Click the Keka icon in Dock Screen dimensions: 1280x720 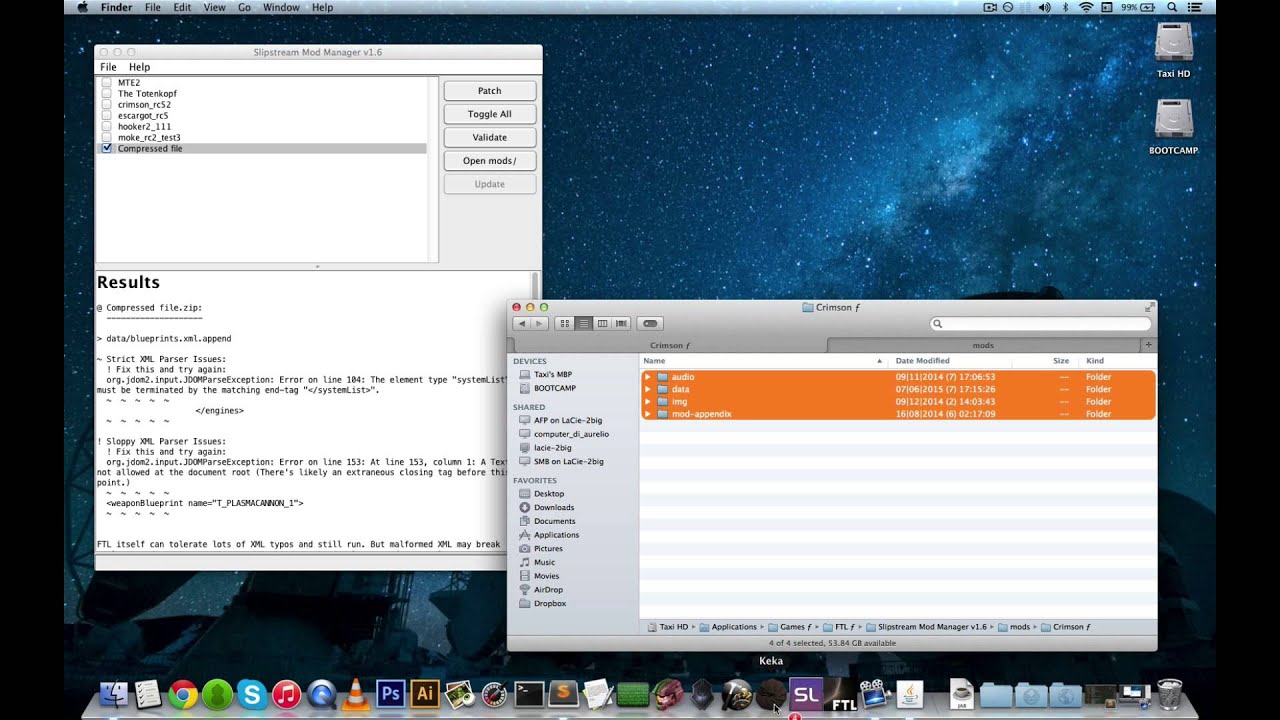[771, 694]
